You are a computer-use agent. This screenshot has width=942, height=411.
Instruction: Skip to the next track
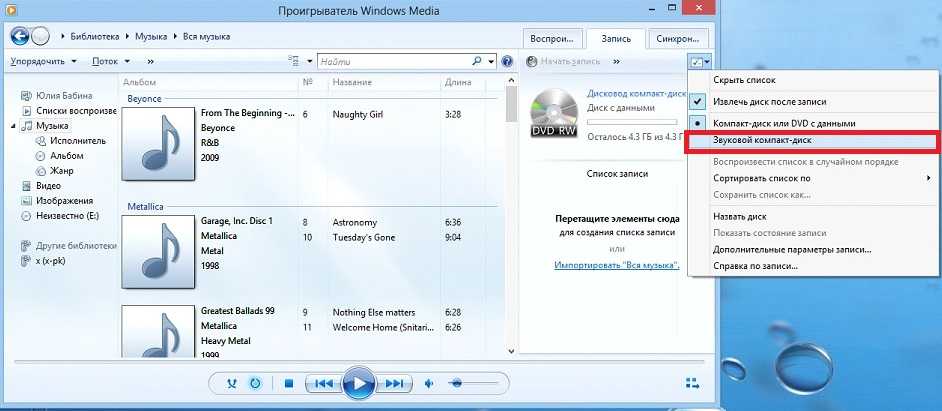coord(395,383)
